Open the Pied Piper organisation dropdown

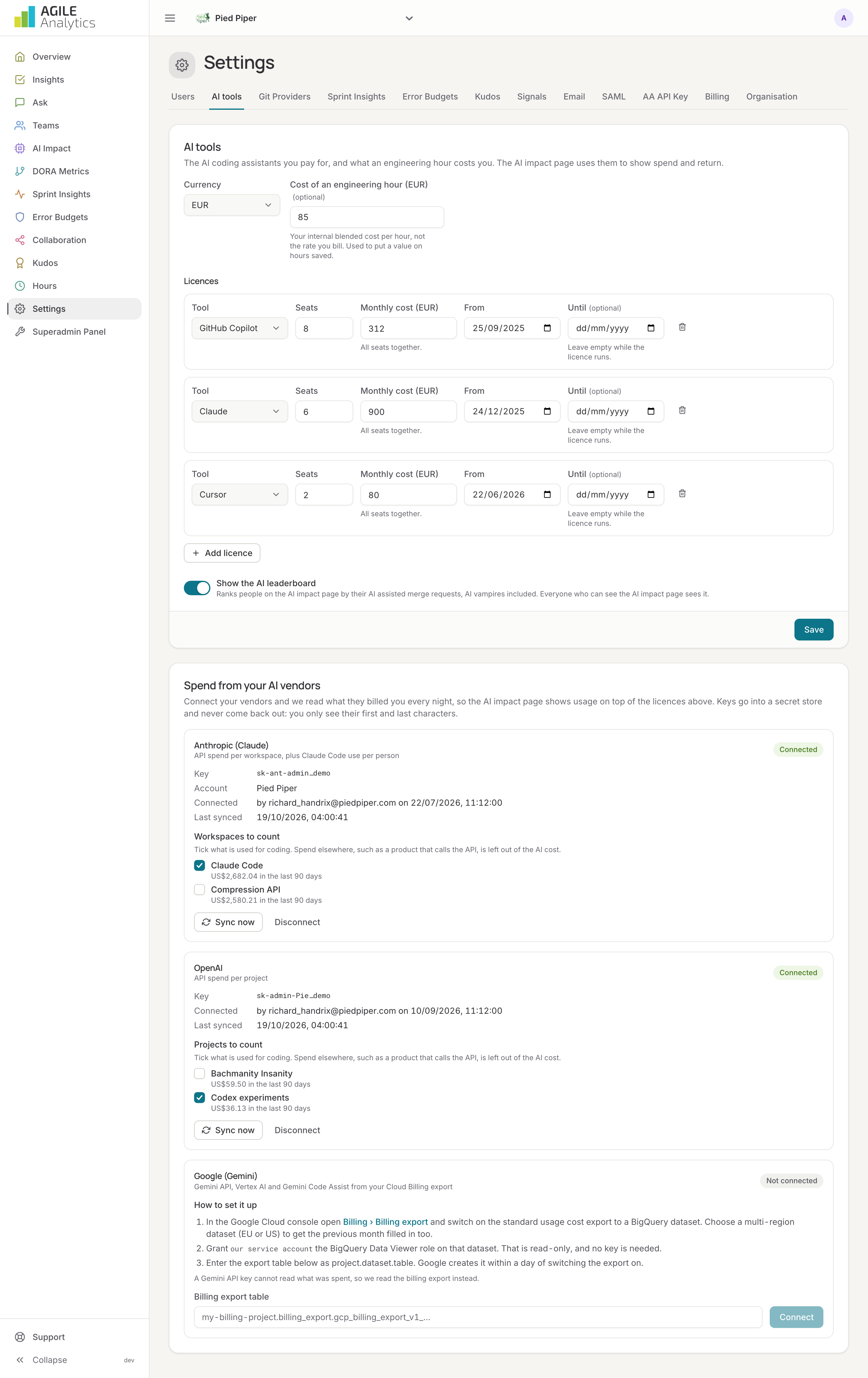click(x=304, y=18)
